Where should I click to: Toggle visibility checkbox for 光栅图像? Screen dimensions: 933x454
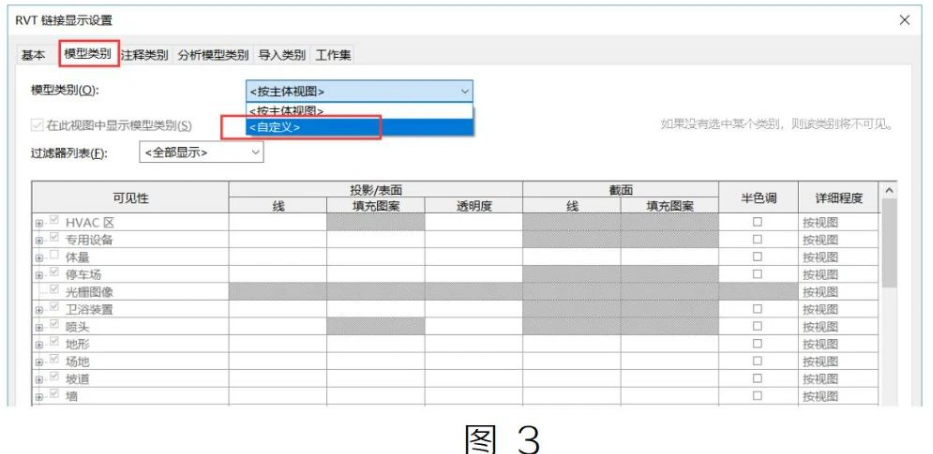pyautogui.click(x=55, y=290)
